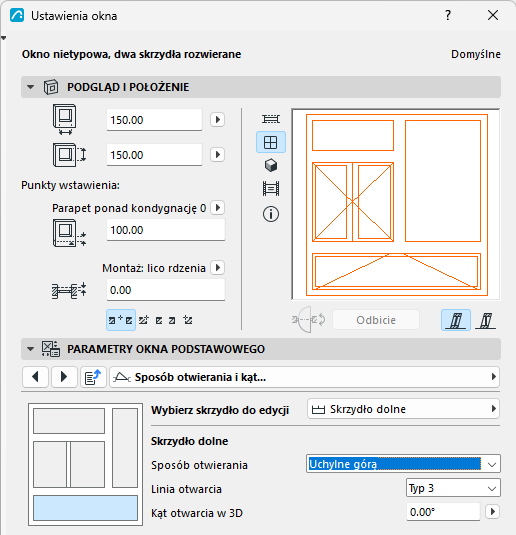
Task: Open Sposób otwierania i kąt page menu
Action: click(304, 377)
